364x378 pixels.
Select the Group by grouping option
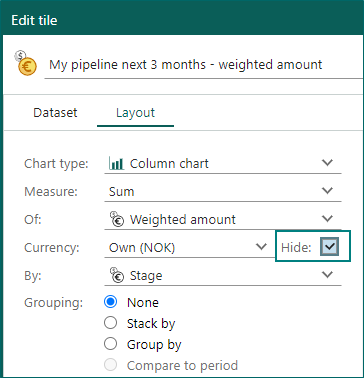point(110,344)
